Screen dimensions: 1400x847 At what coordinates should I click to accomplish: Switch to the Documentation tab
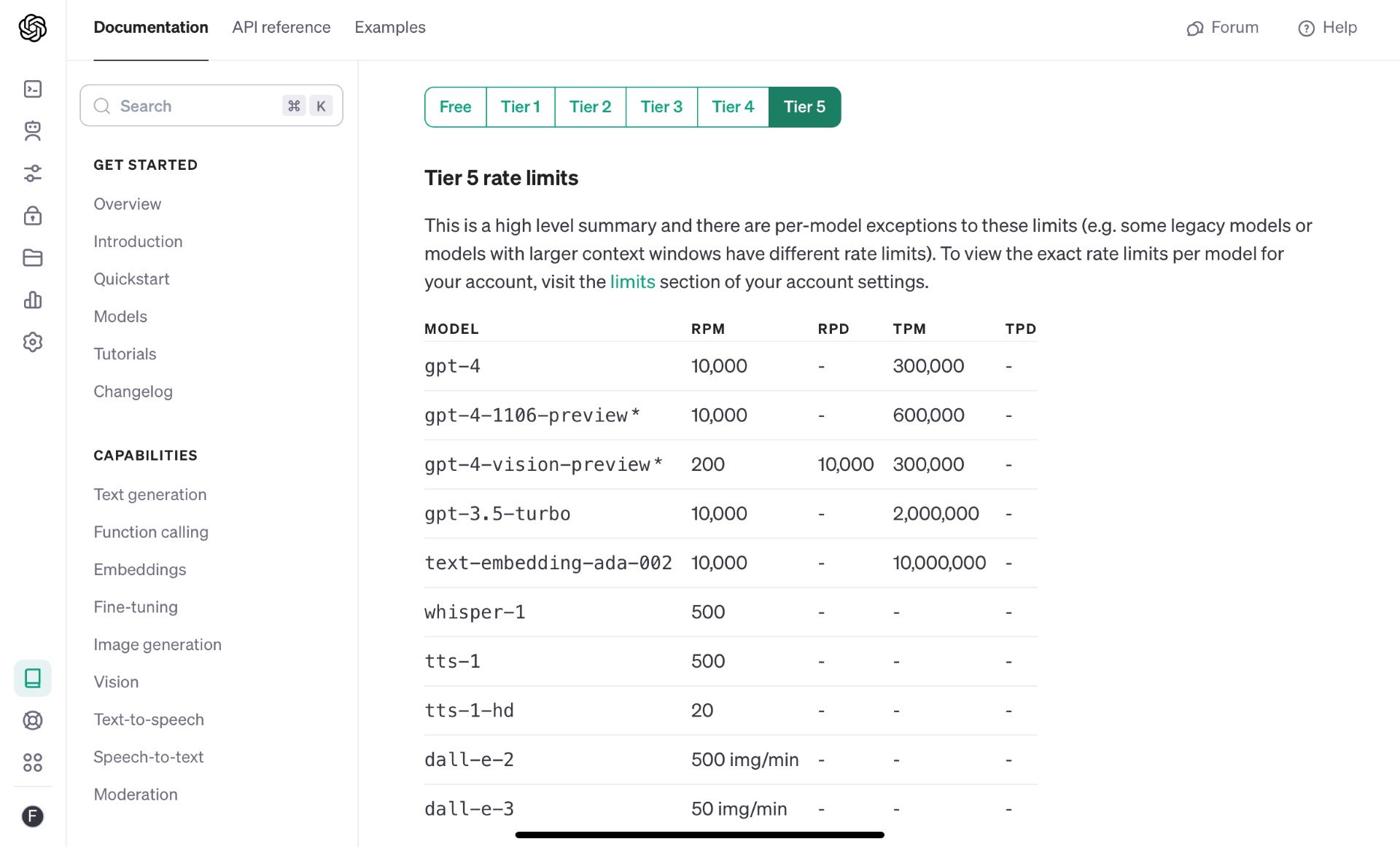pyautogui.click(x=151, y=28)
